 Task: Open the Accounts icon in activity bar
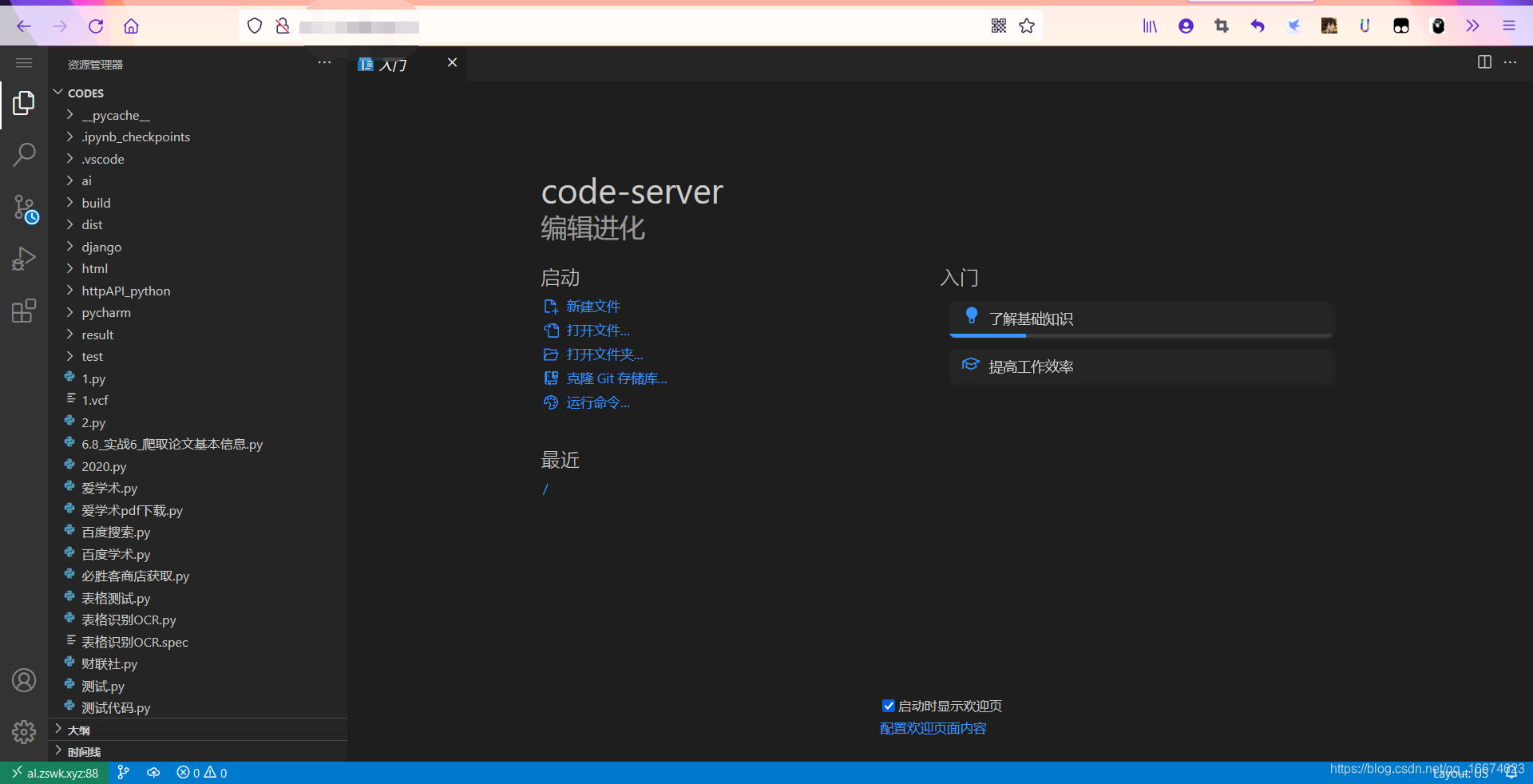[x=24, y=680]
